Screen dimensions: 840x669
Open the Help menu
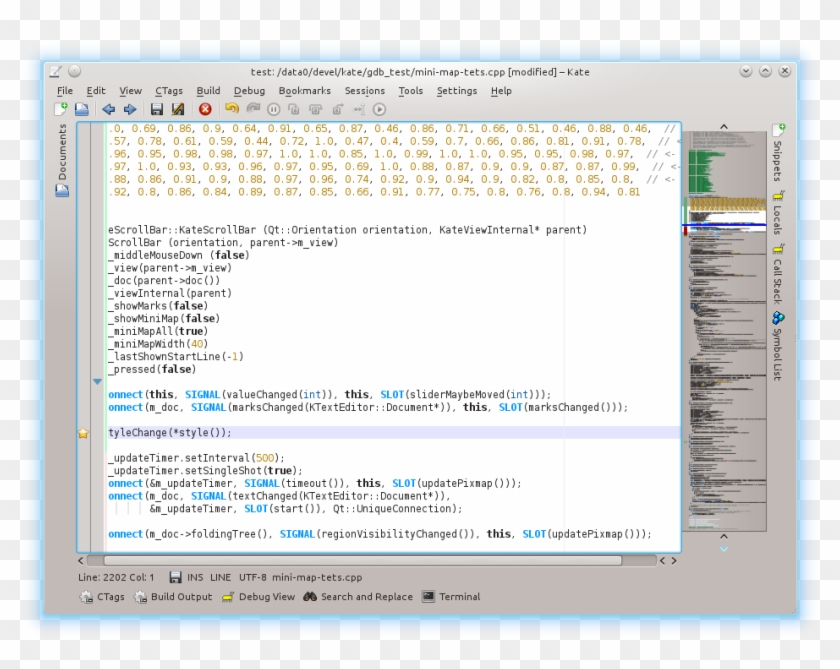(501, 91)
